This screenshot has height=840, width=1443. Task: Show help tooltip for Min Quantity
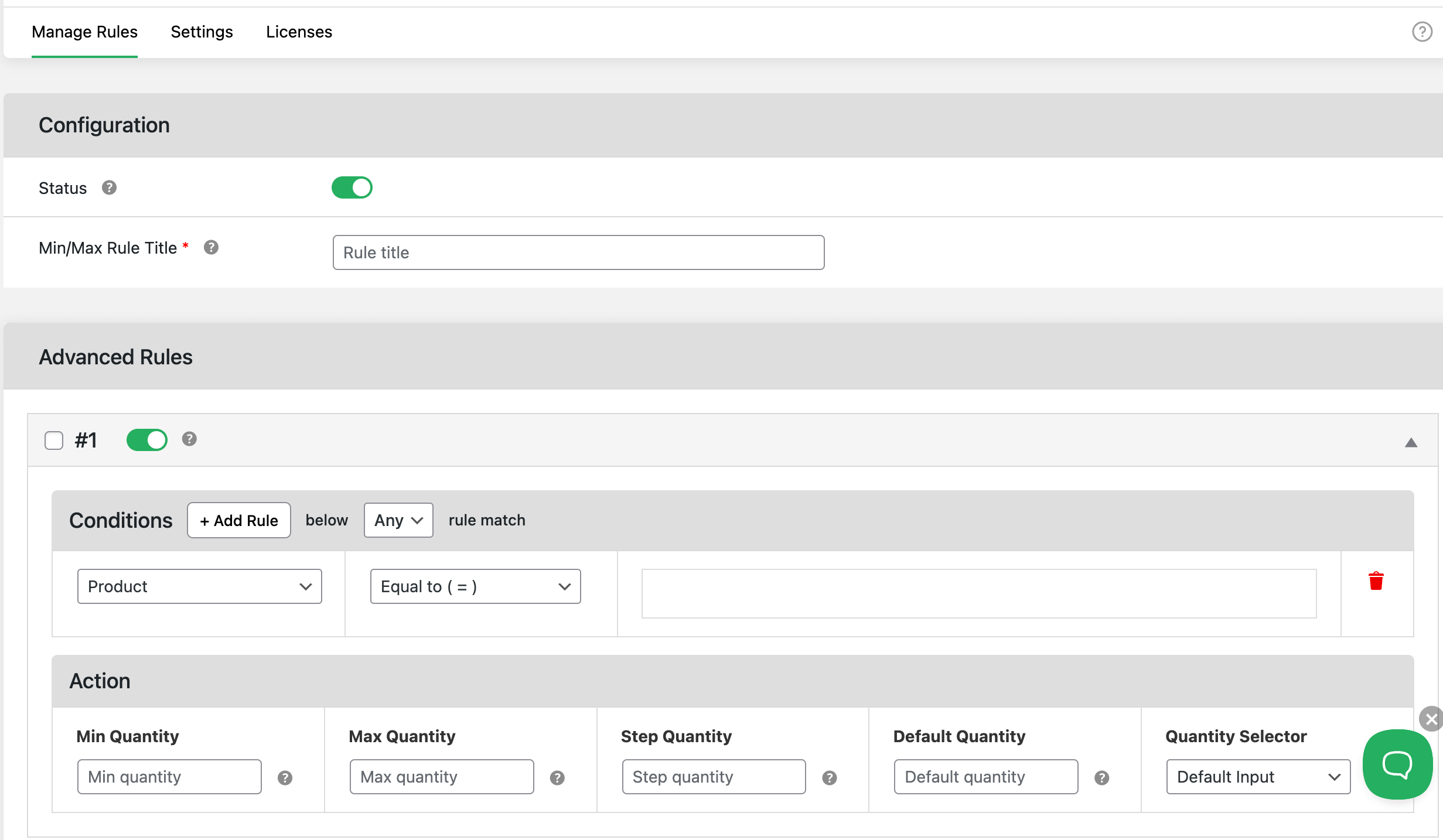[285, 777]
